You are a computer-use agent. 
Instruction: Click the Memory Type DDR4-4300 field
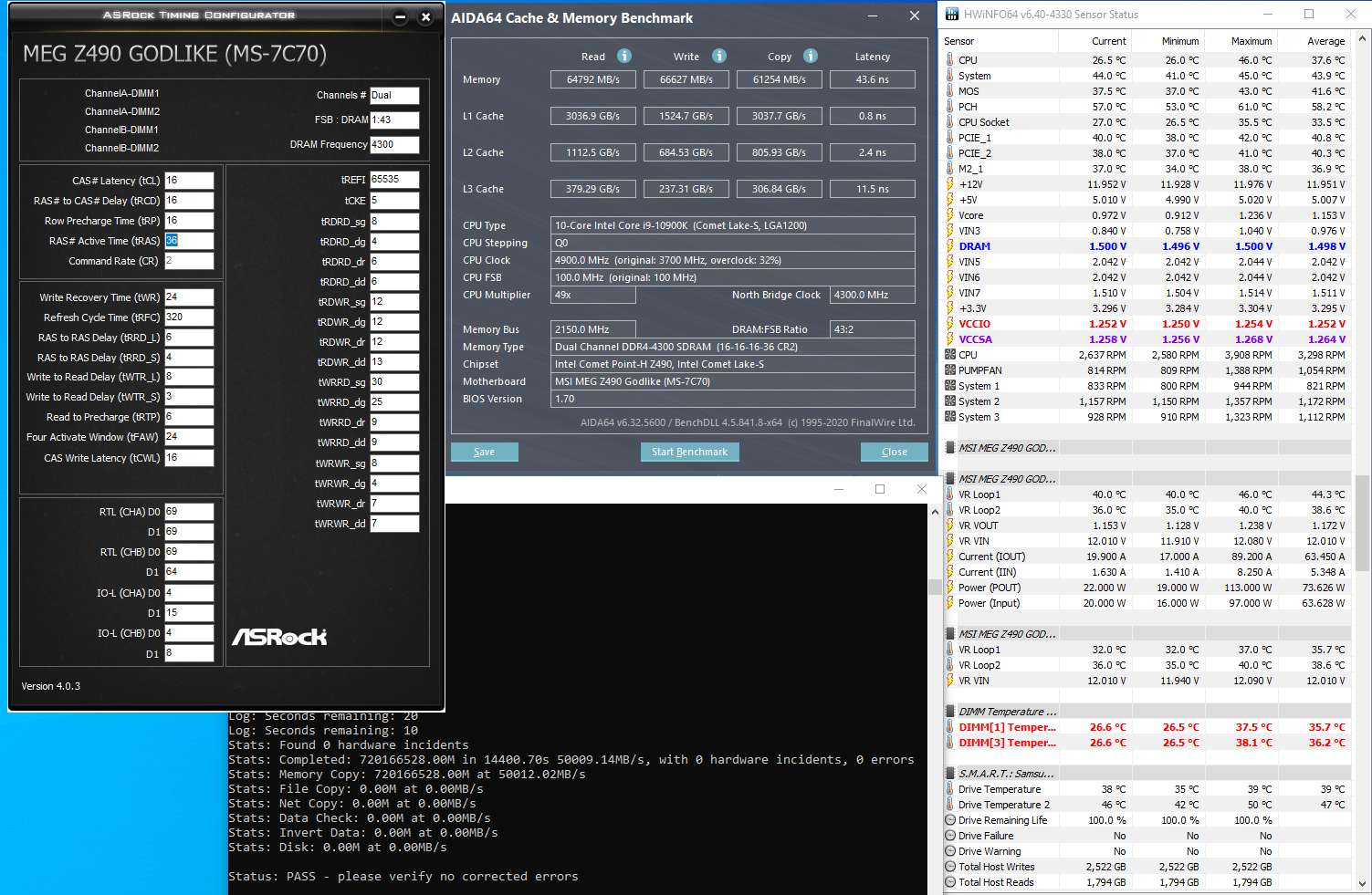point(733,347)
